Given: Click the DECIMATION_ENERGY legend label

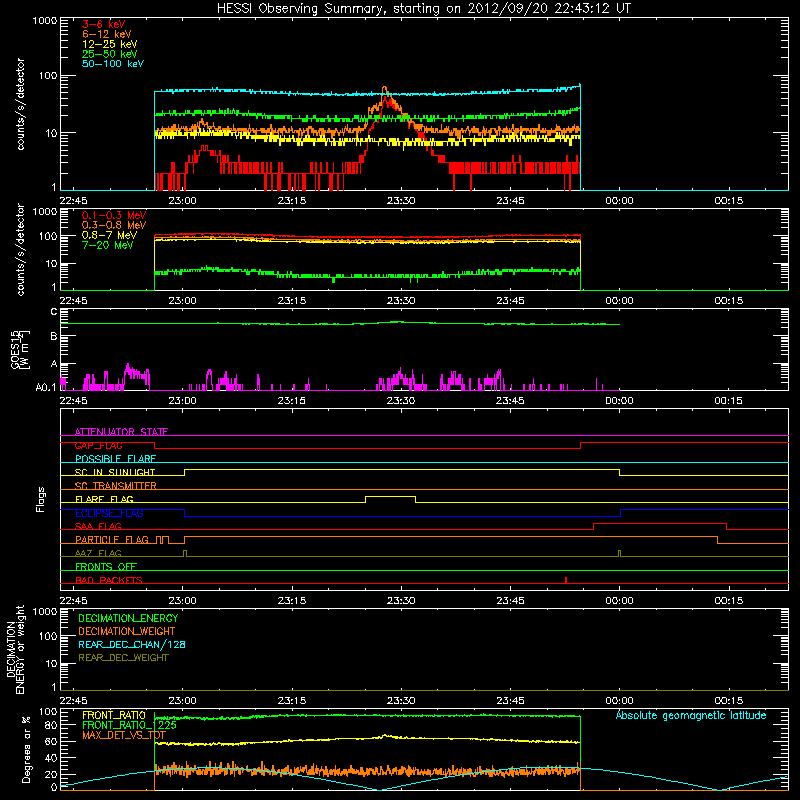Looking at the screenshot, I should pyautogui.click(x=128, y=618).
